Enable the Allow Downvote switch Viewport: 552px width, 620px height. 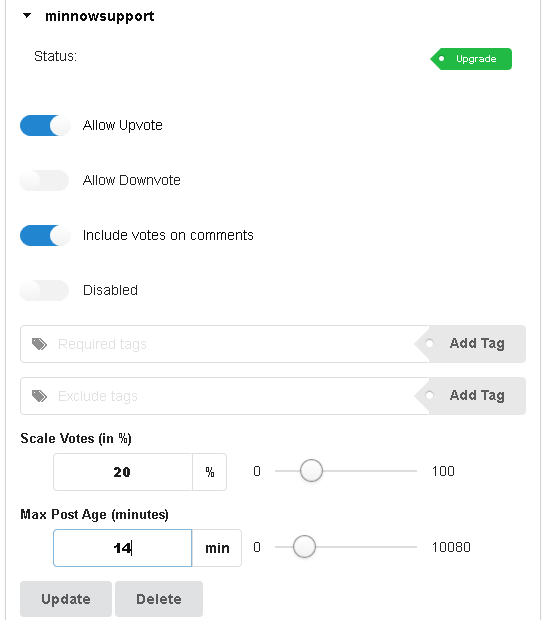pos(44,180)
